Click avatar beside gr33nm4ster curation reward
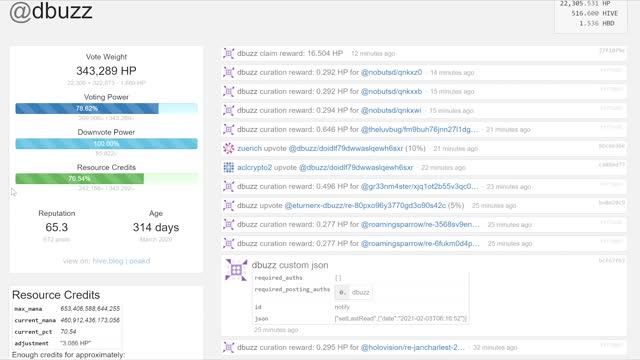Viewport: 640px width, 360px height. coord(229,187)
